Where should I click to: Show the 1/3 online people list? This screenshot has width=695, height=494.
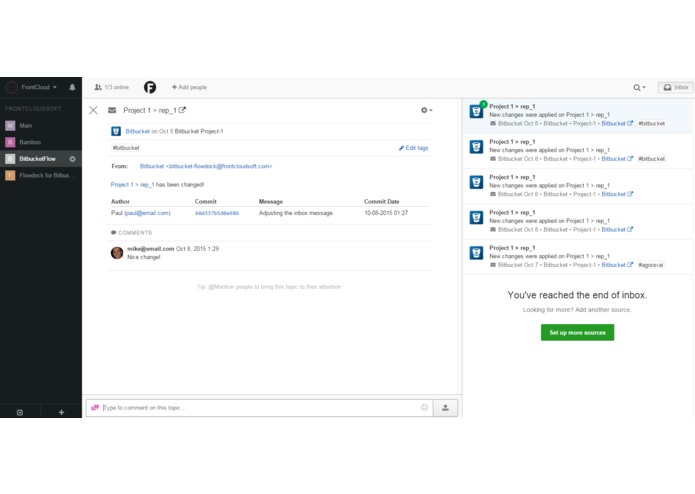tap(111, 87)
